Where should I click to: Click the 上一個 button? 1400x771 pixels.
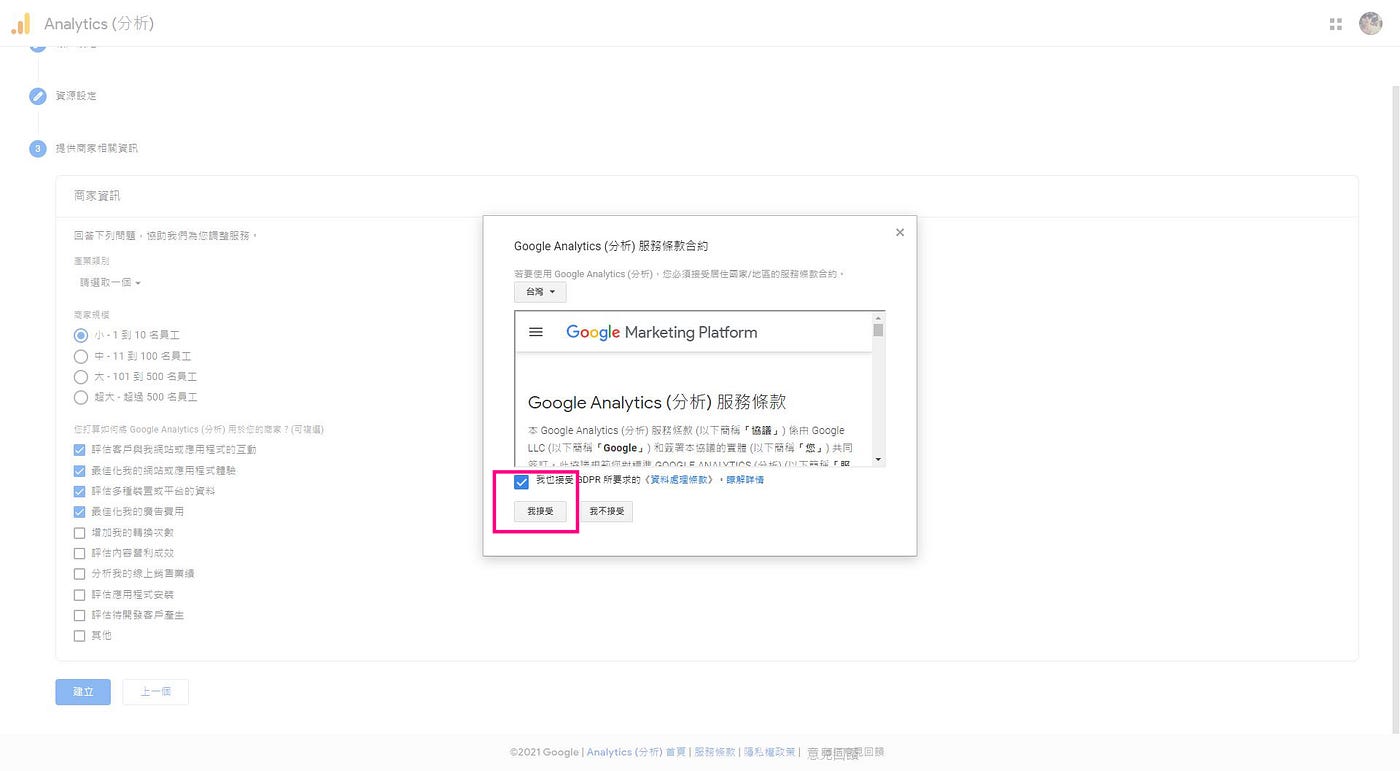pos(155,692)
